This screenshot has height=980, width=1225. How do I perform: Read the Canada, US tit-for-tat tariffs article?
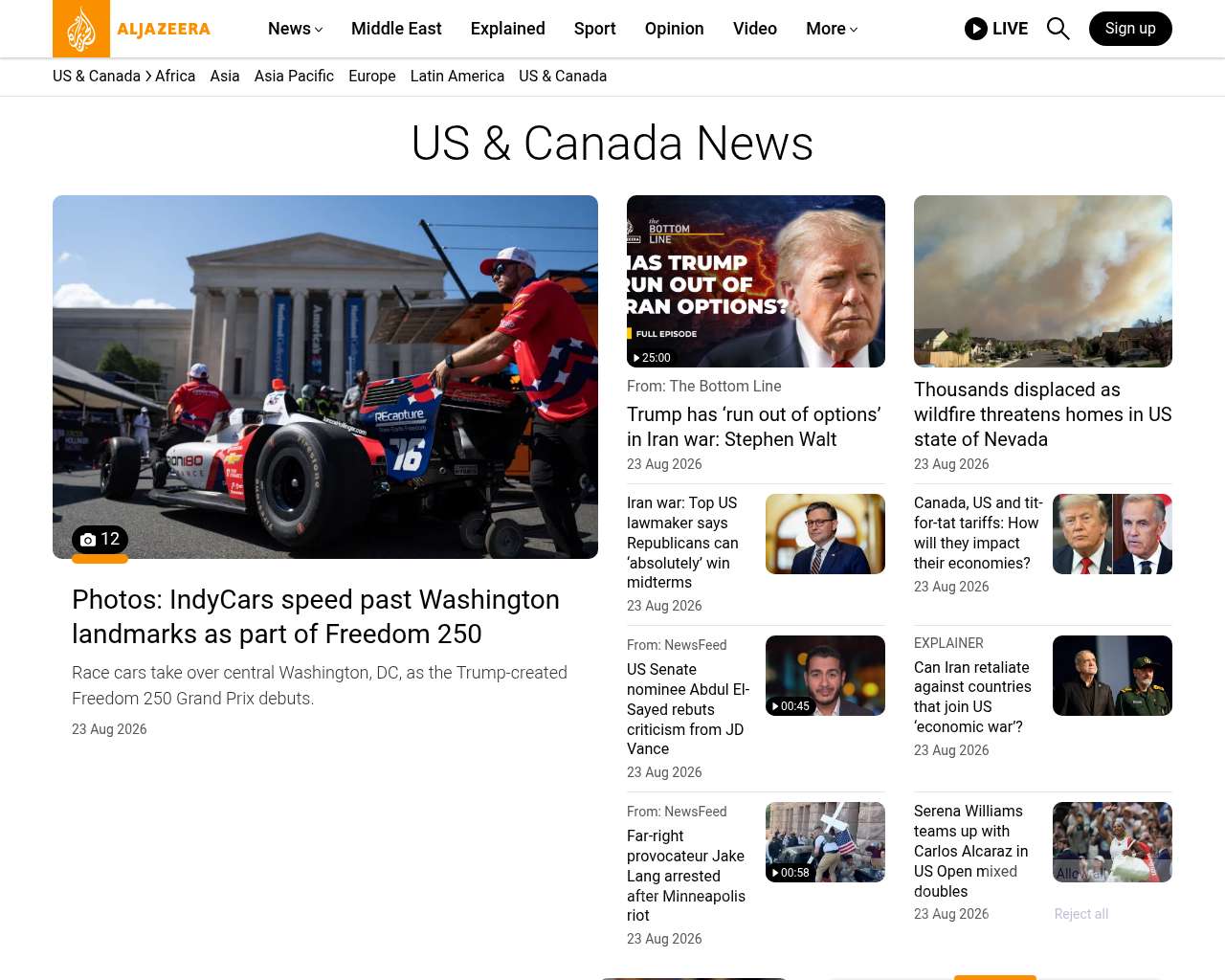pos(978,533)
